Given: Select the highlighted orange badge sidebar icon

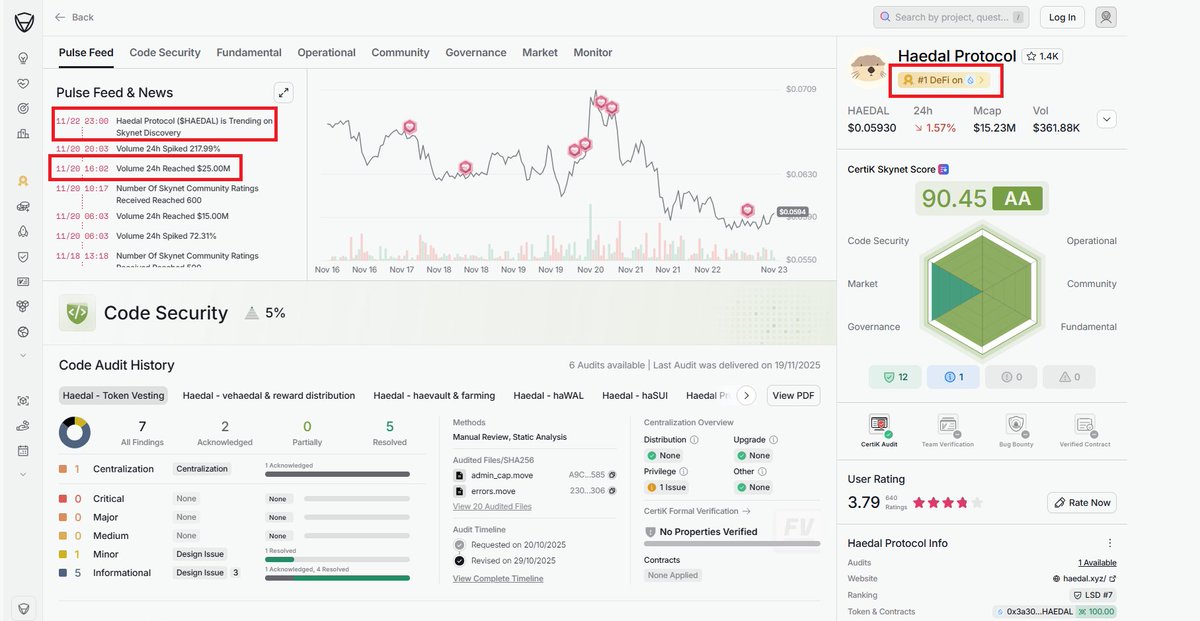Looking at the screenshot, I should coord(23,181).
